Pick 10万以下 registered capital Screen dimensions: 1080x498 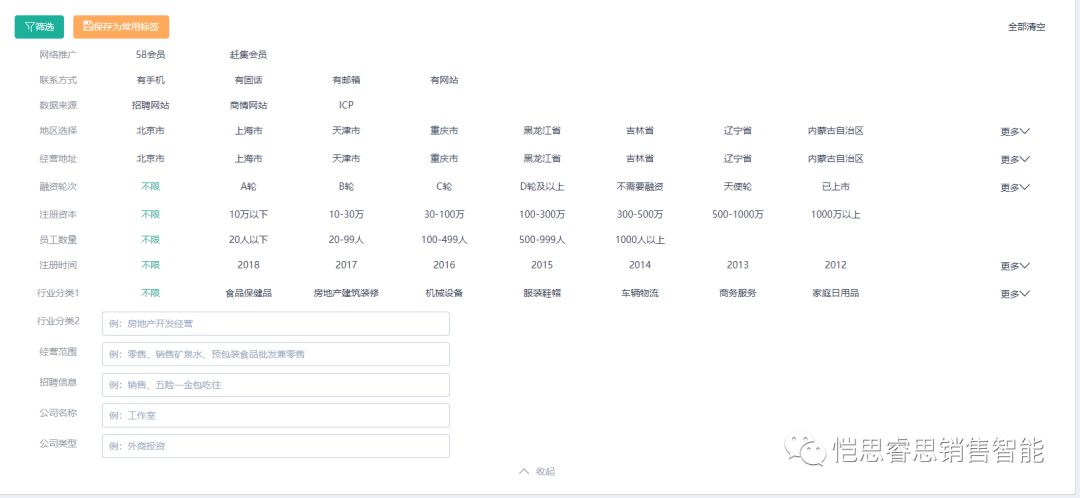(249, 214)
